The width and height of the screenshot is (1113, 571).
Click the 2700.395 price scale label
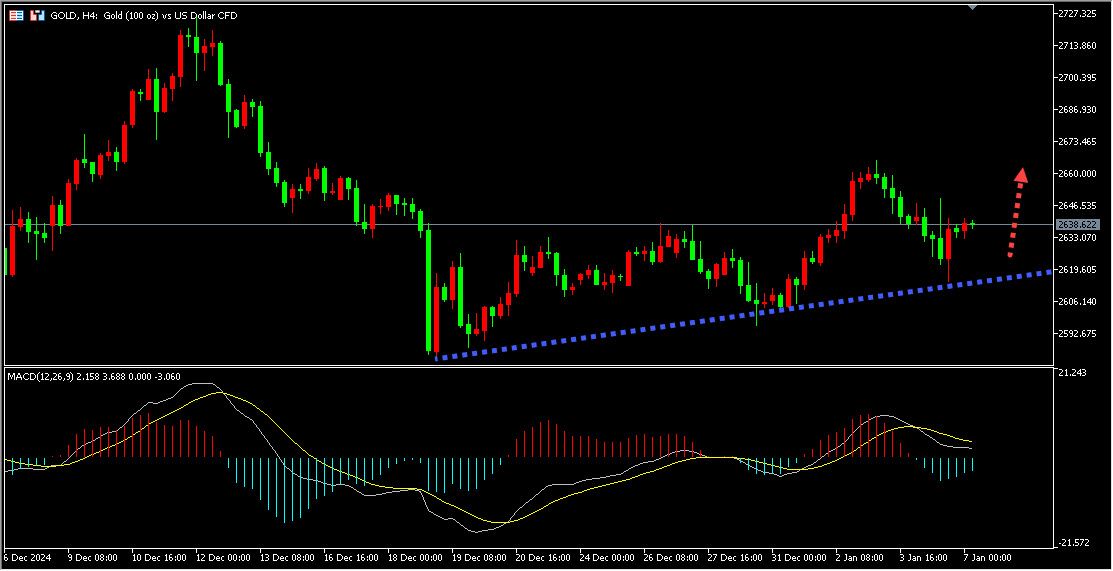[1078, 78]
